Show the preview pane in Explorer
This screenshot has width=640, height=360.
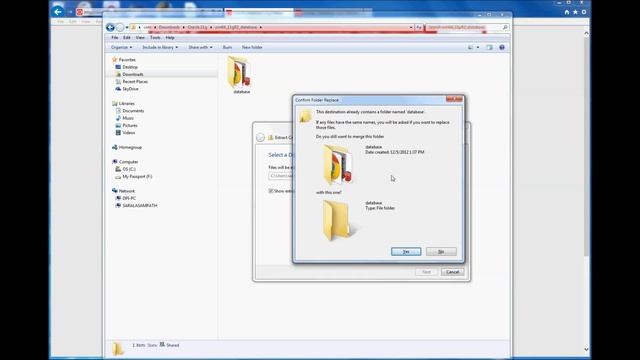point(489,47)
